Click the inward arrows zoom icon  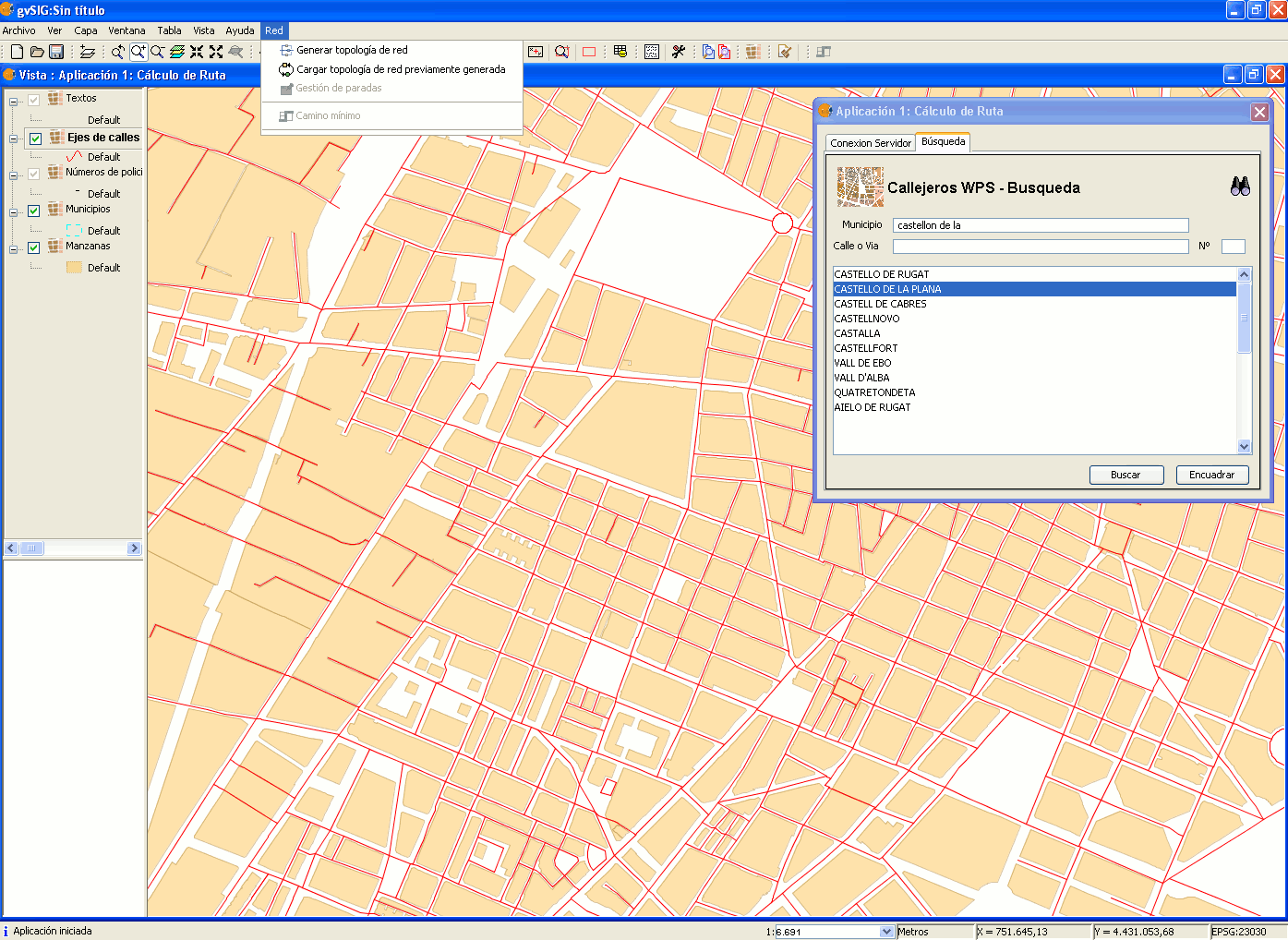197,52
